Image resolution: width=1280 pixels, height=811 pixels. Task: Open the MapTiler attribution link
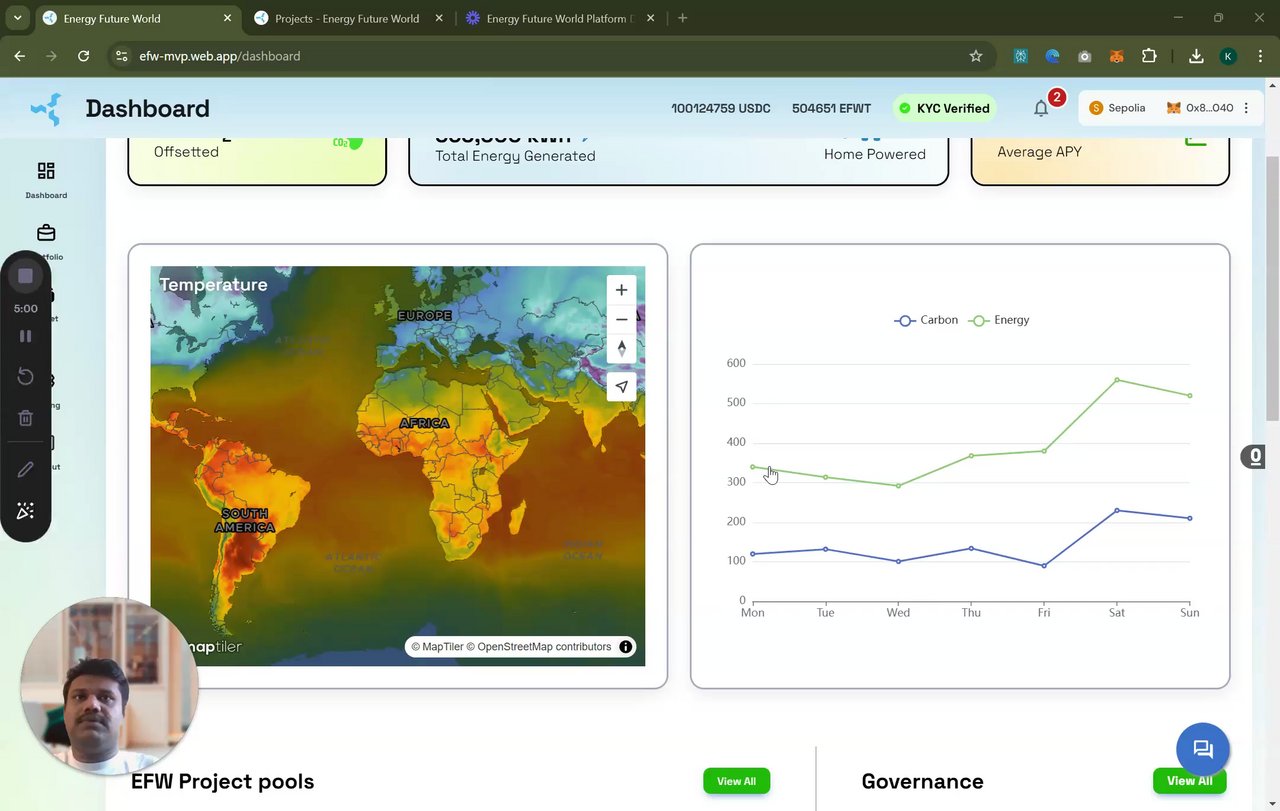click(x=437, y=647)
